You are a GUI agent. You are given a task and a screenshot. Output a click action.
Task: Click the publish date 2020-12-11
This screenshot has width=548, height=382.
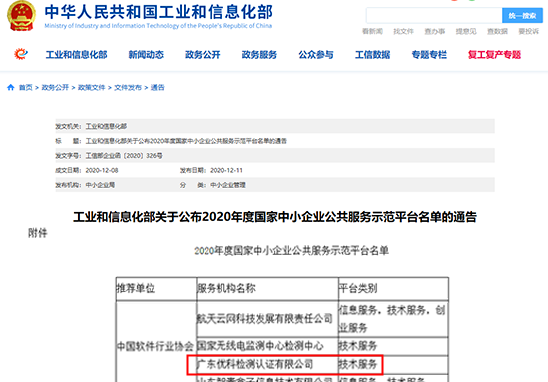[226, 170]
